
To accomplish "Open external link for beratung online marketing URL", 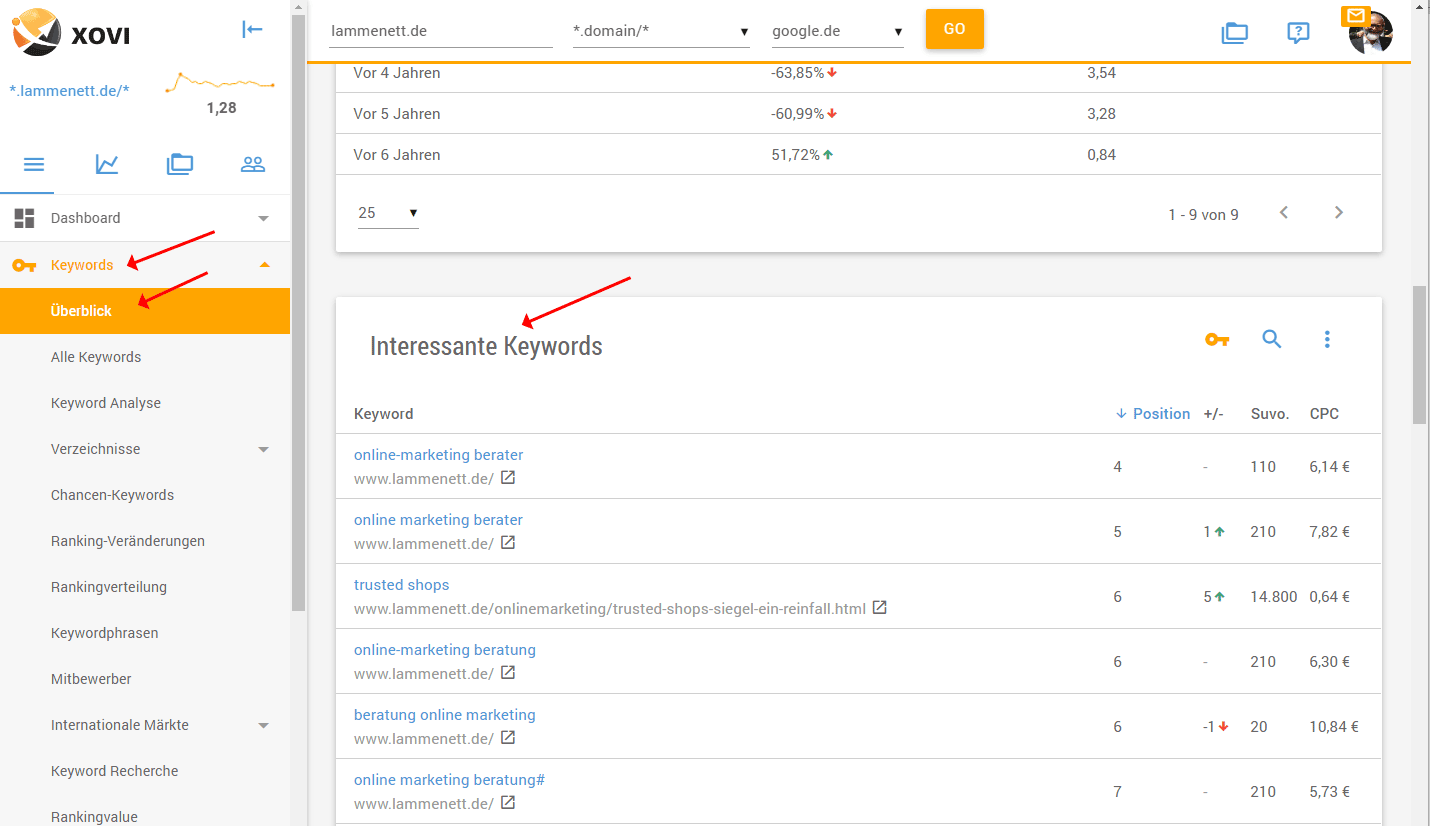I will pos(508,738).
